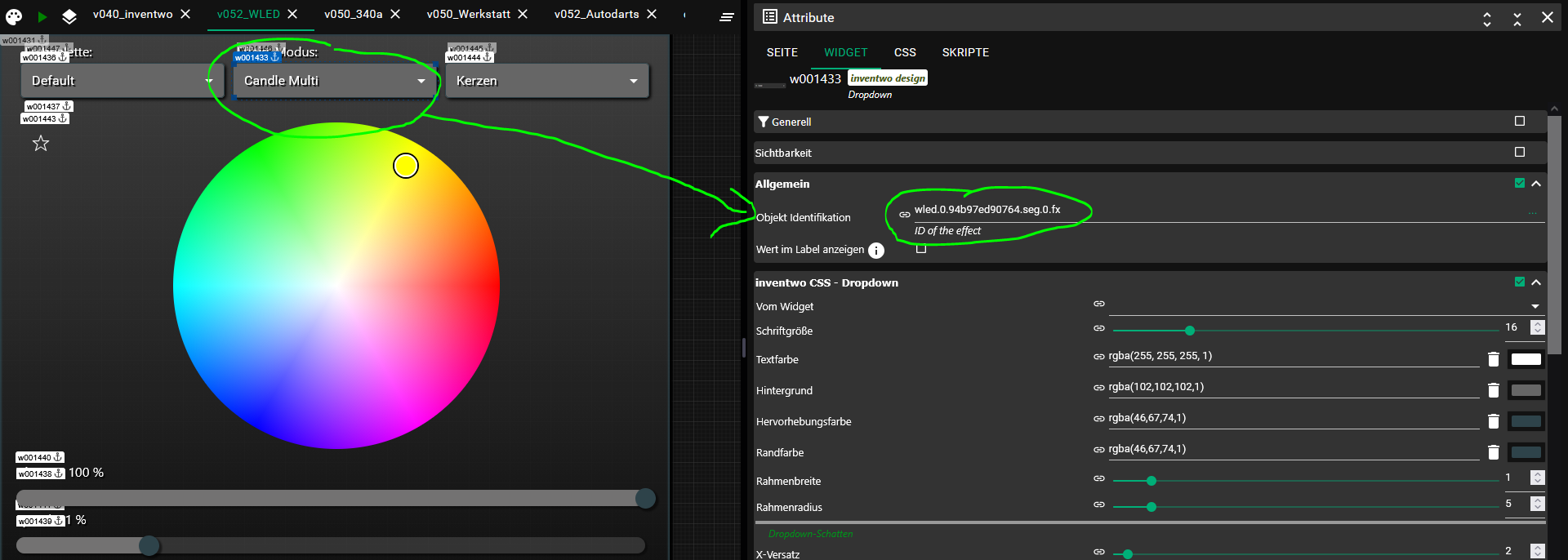Click the Schriftgröße number stepper
Screen dimensions: 1568x560
pos(1538,327)
